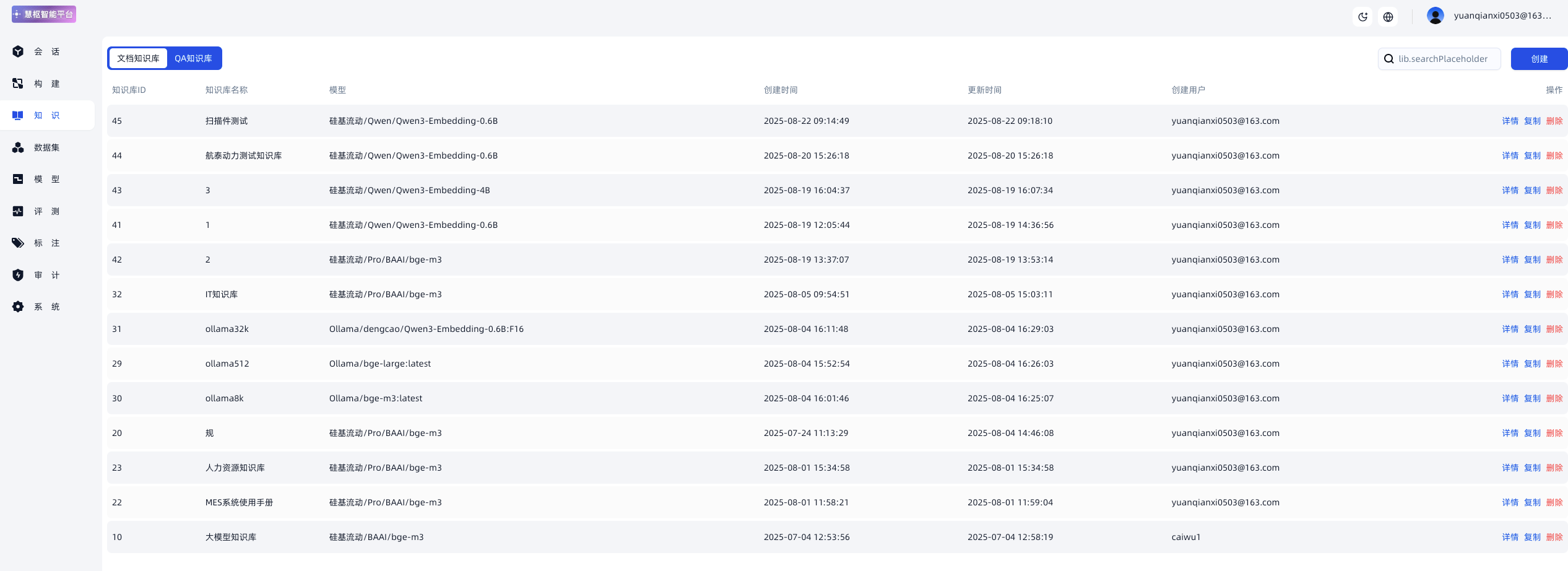
Task: Select the 文档知识库 tab
Action: 138,58
